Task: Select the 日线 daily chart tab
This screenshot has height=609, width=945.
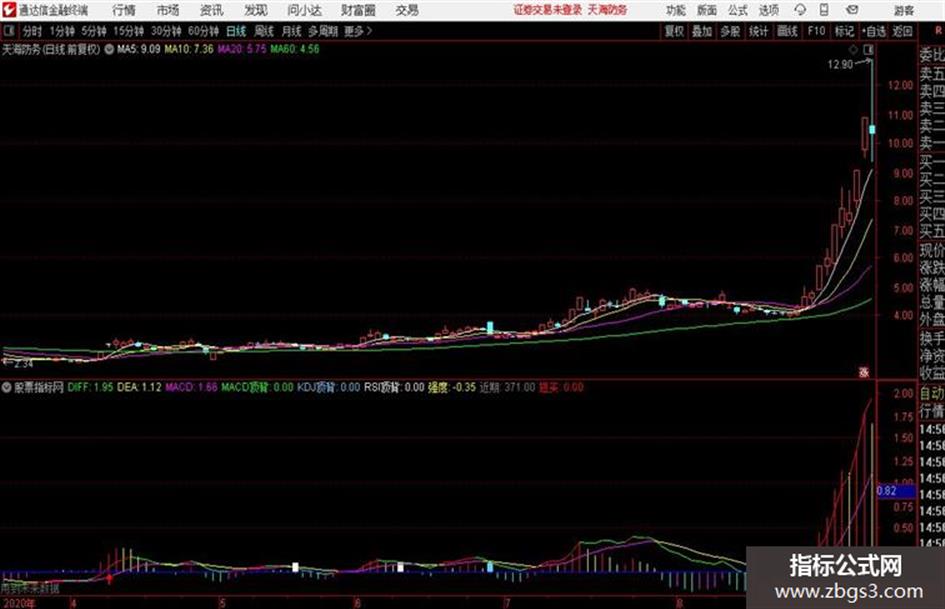Action: coord(236,31)
